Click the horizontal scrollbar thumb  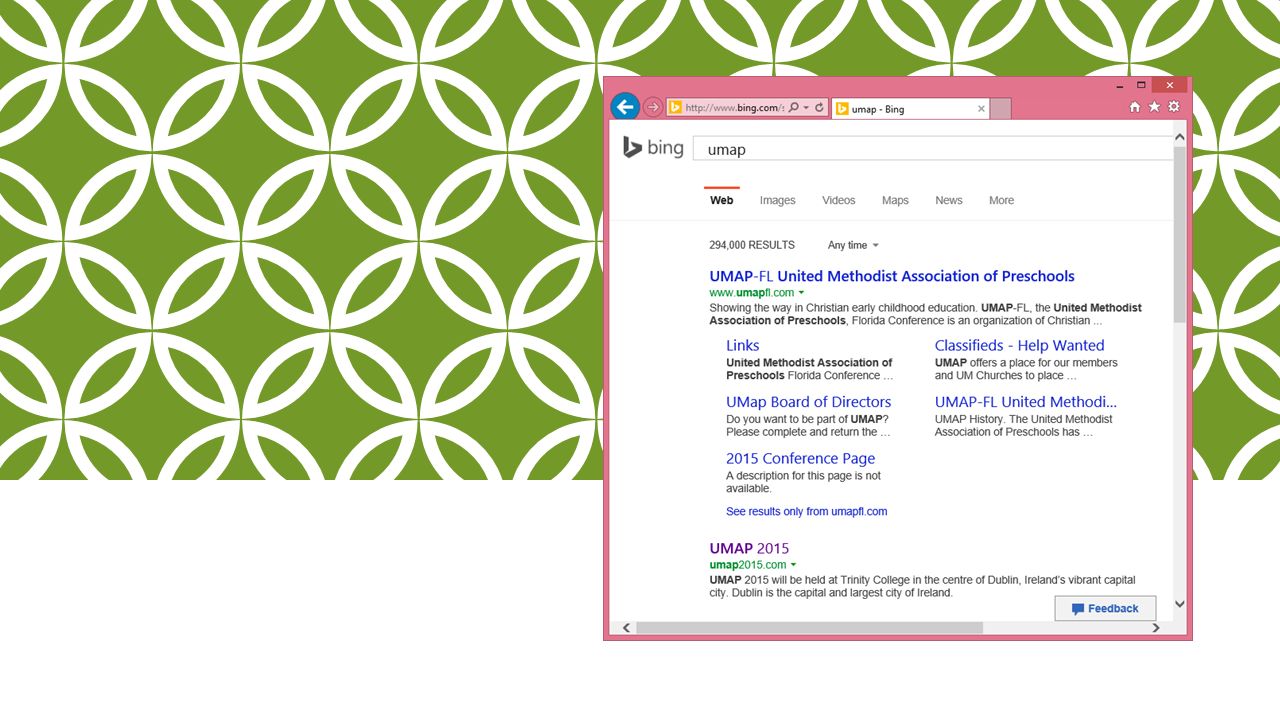[809, 628]
